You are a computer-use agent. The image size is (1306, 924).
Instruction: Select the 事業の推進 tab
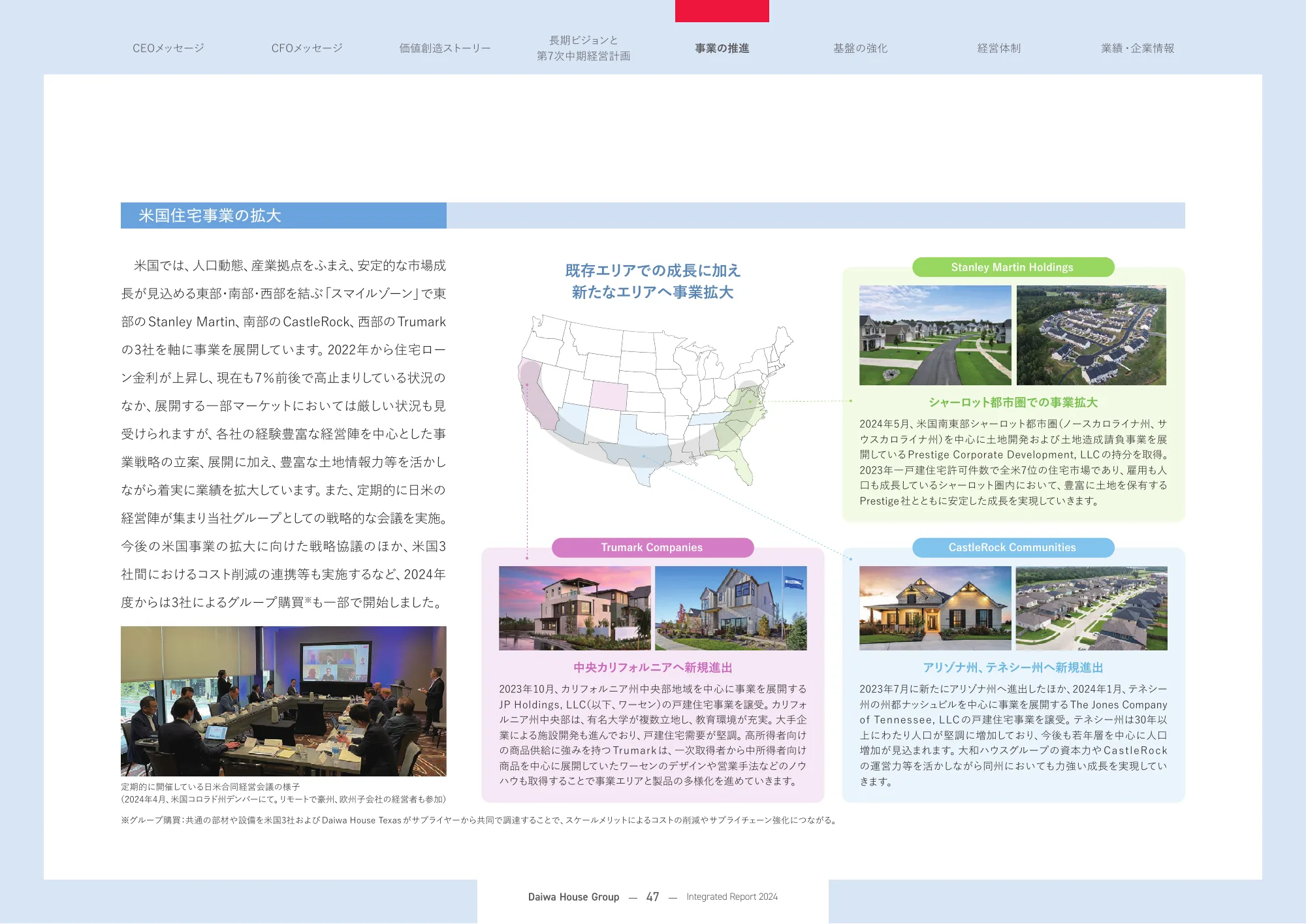click(x=722, y=48)
